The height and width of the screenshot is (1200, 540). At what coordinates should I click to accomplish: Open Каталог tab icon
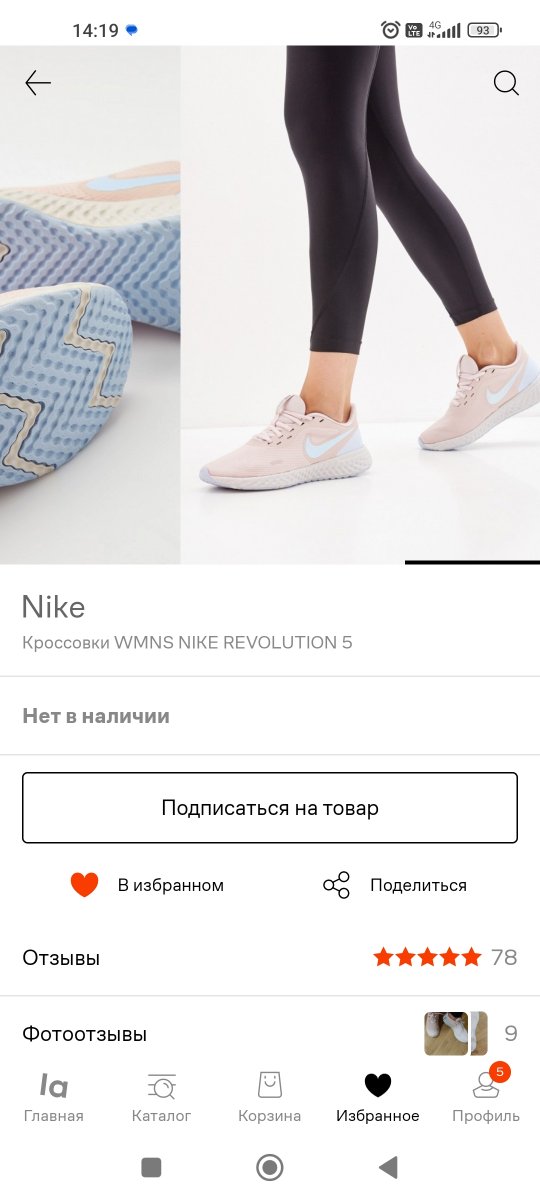point(161,1097)
